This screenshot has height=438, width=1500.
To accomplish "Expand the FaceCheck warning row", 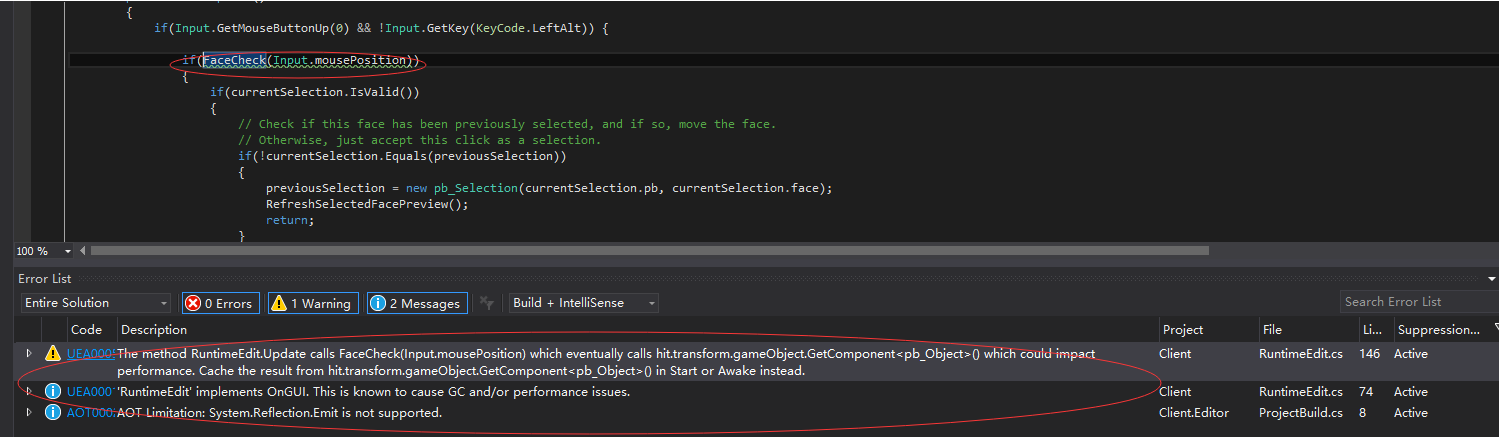I will coord(29,354).
